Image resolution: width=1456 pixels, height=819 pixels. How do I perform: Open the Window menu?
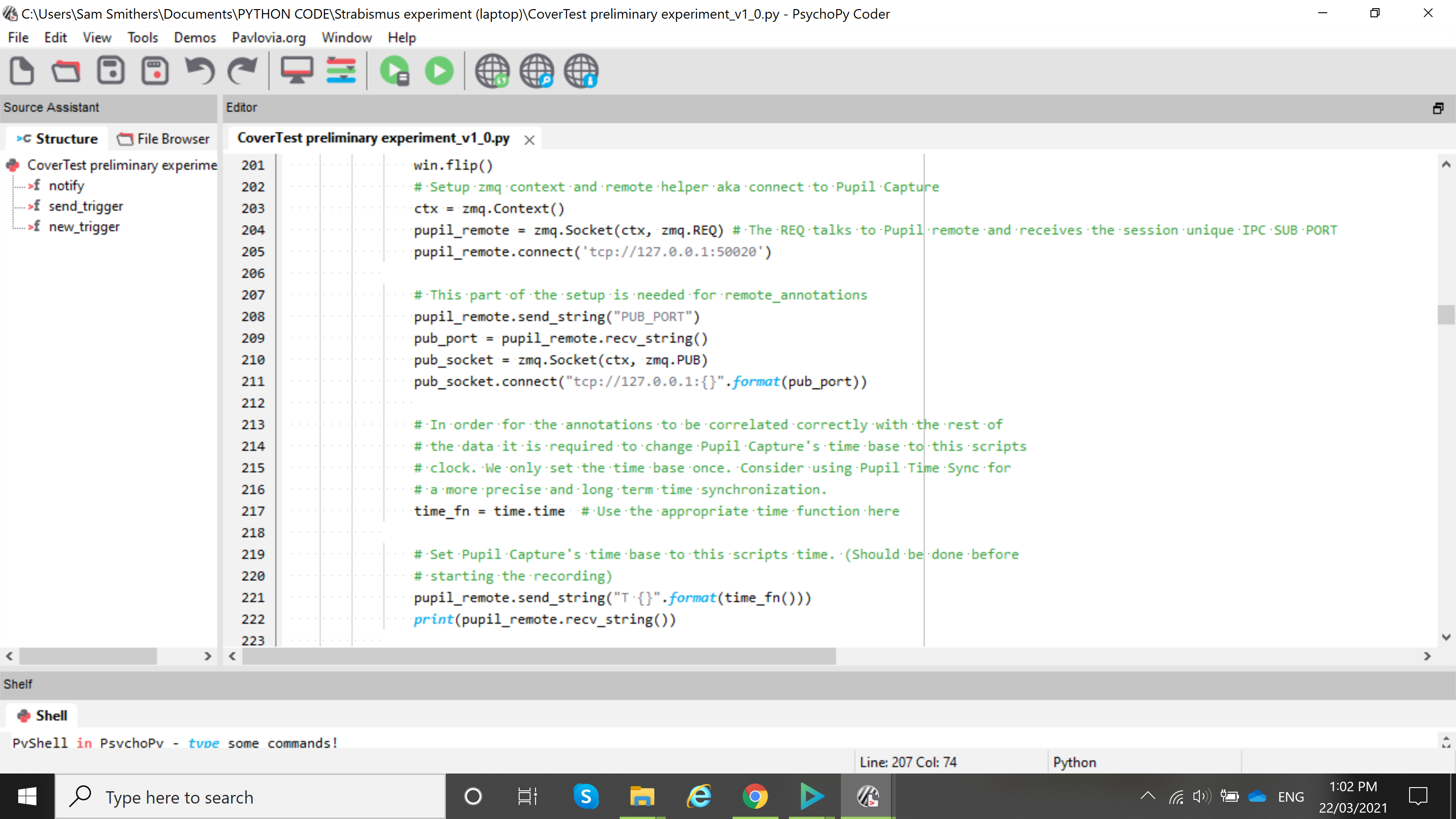(x=346, y=37)
